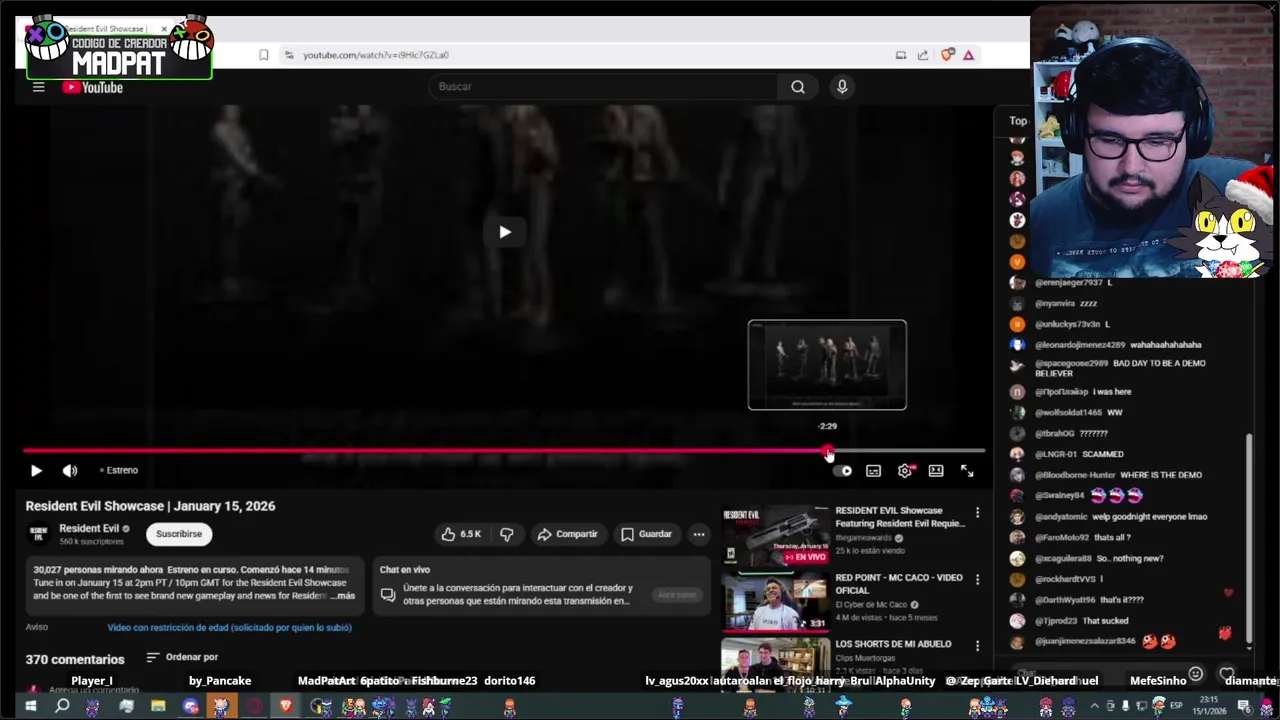Click the magnifier search button
The height and width of the screenshot is (720, 1280).
point(798,86)
